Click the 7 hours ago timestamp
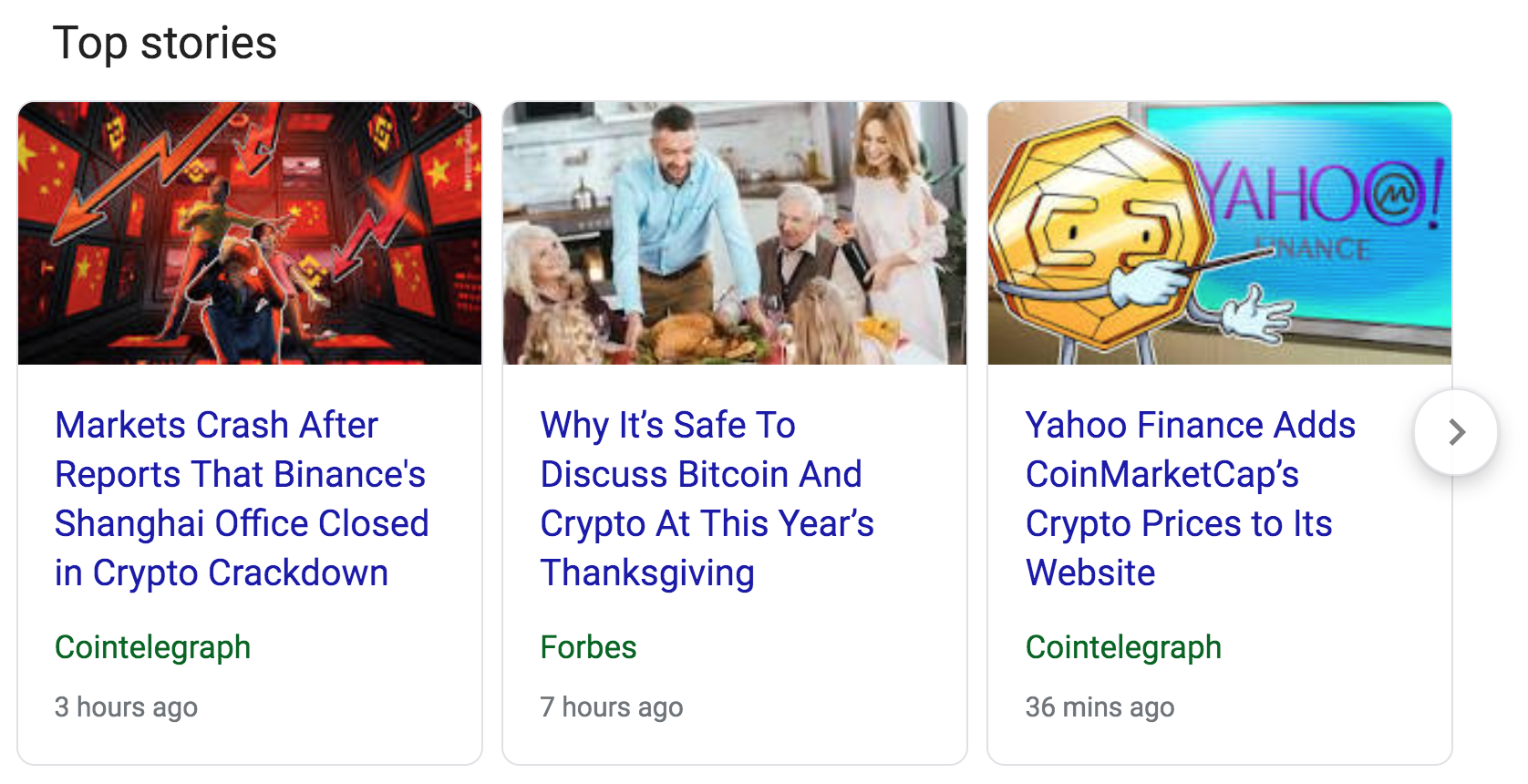 click(x=611, y=707)
